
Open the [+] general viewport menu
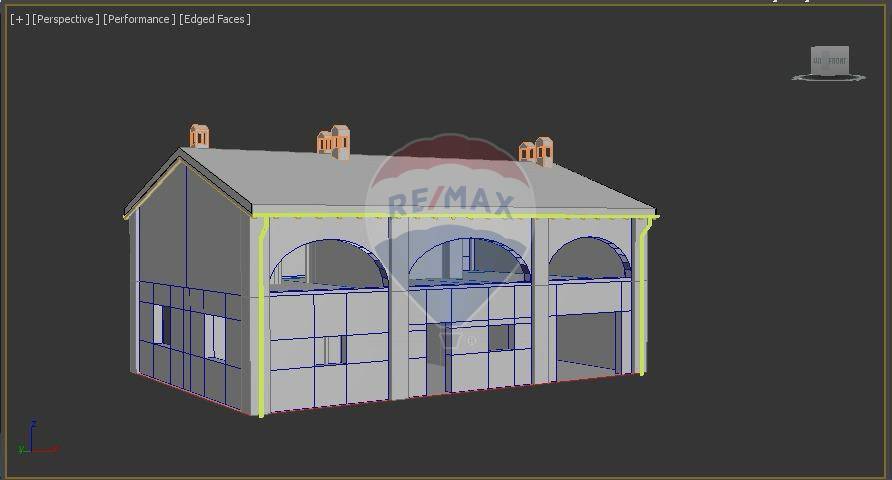[19, 19]
